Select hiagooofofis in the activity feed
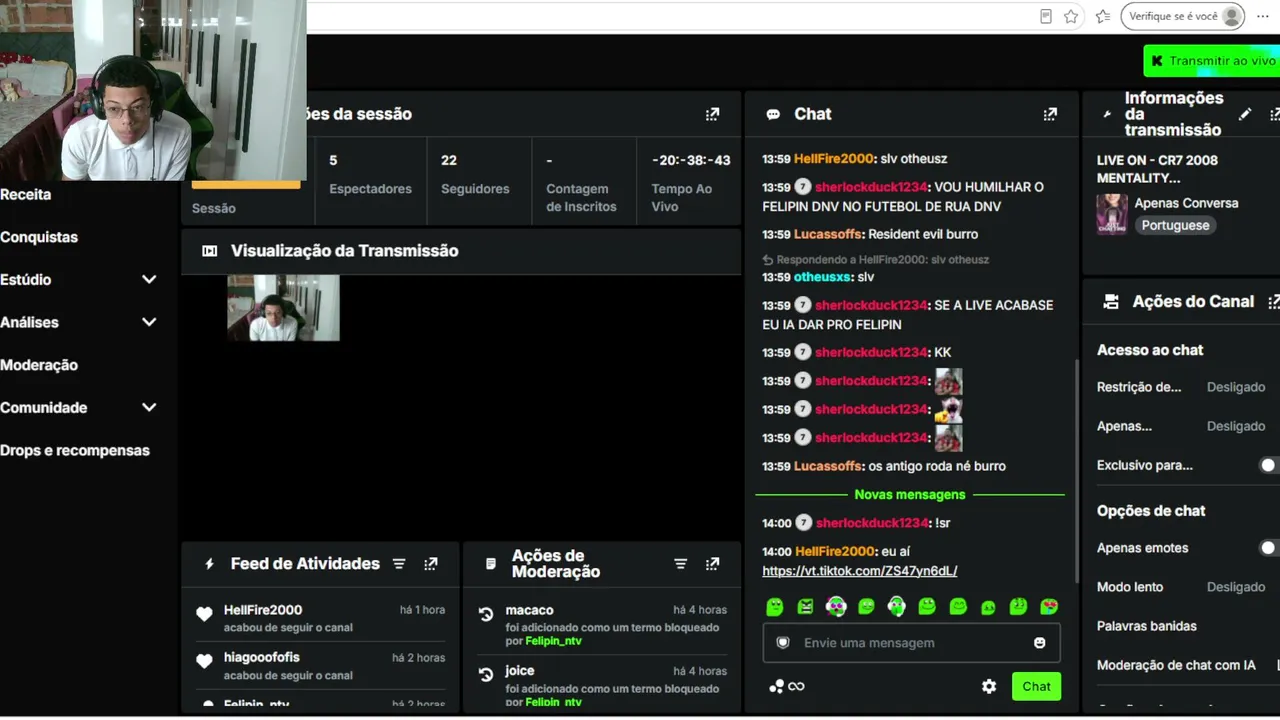This screenshot has height=720, width=1280. pos(262,657)
